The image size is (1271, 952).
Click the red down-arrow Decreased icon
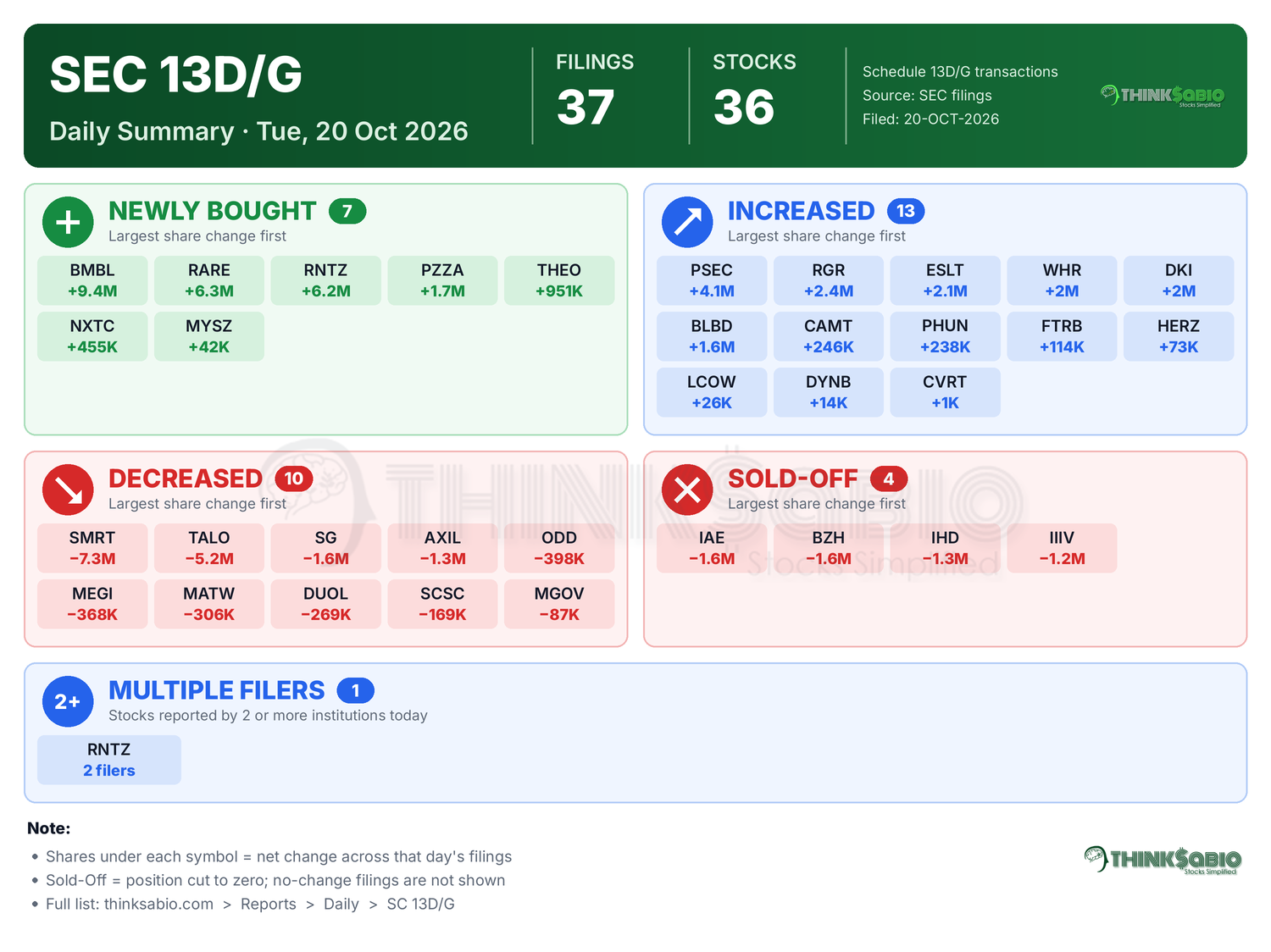68,490
